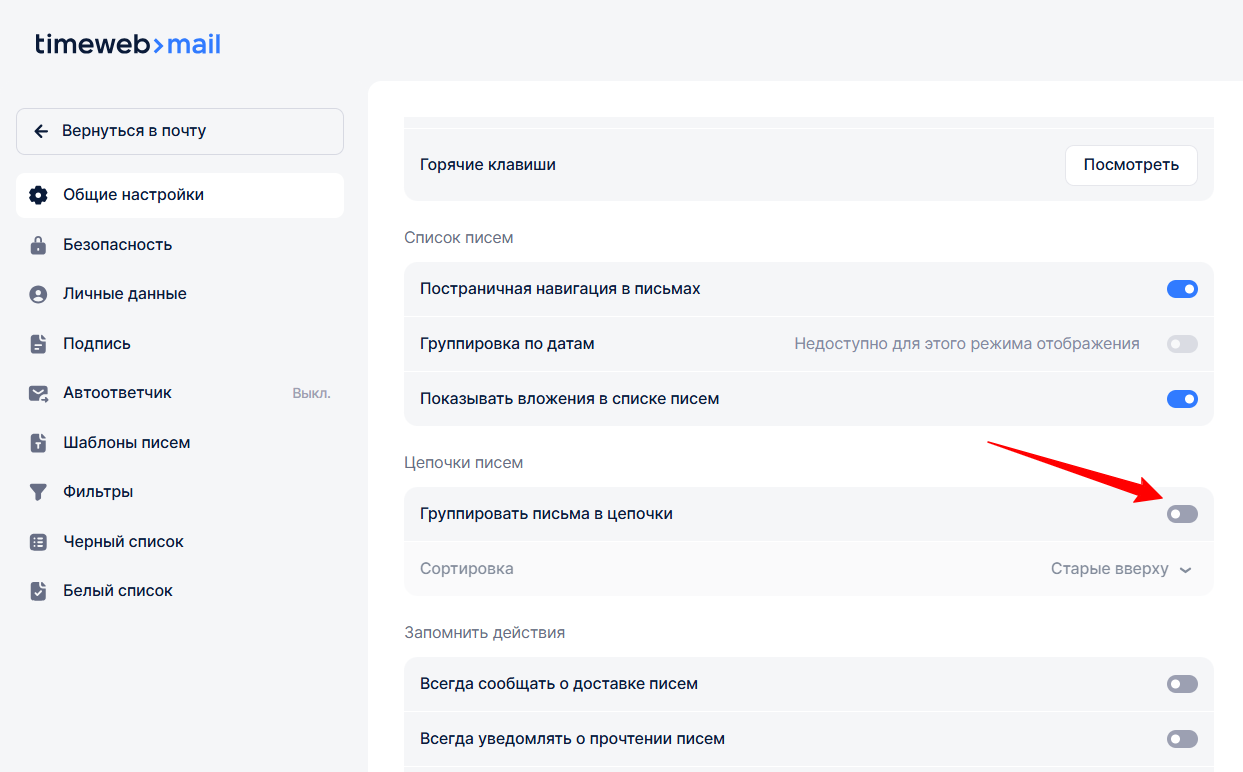Click the funnel icon next to Фильтры
The height and width of the screenshot is (772, 1243).
coord(38,492)
